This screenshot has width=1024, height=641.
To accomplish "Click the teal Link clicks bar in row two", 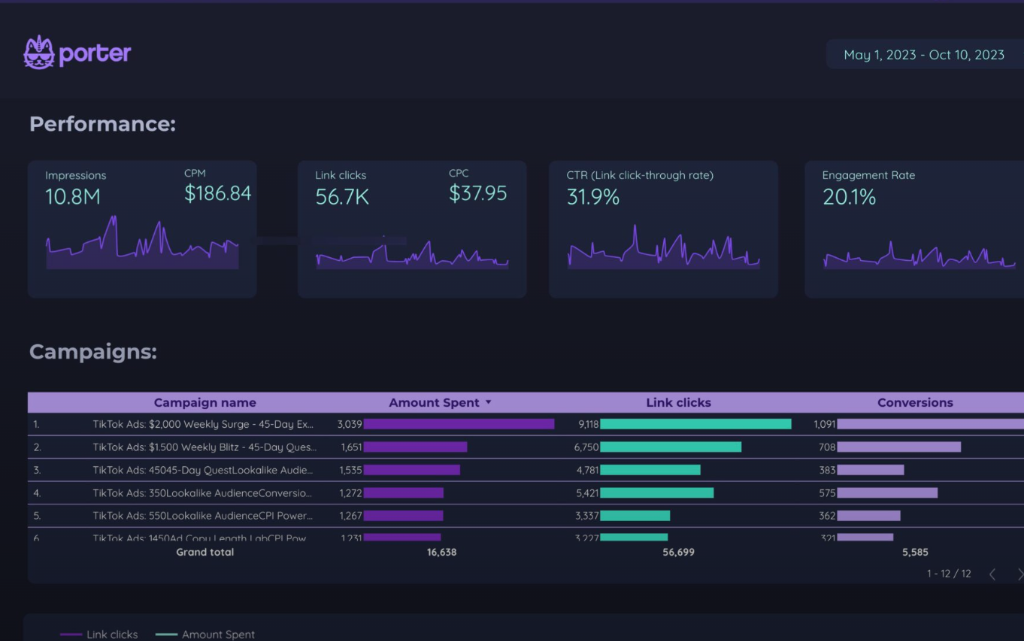I will point(670,446).
